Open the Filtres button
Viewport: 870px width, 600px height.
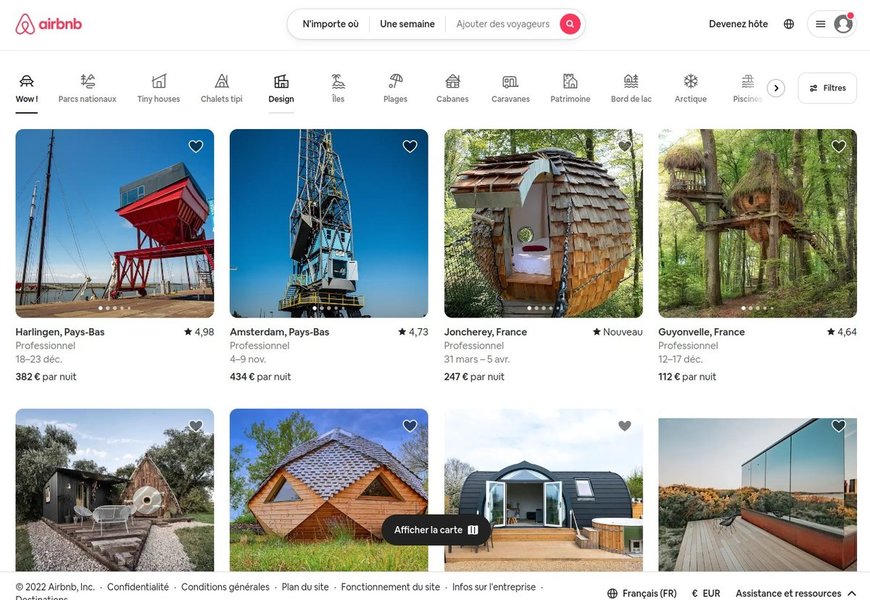(x=827, y=88)
